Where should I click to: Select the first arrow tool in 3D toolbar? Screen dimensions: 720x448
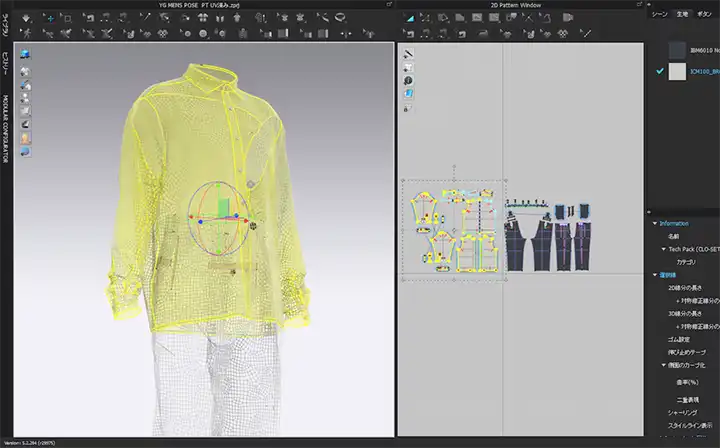(x=24, y=18)
